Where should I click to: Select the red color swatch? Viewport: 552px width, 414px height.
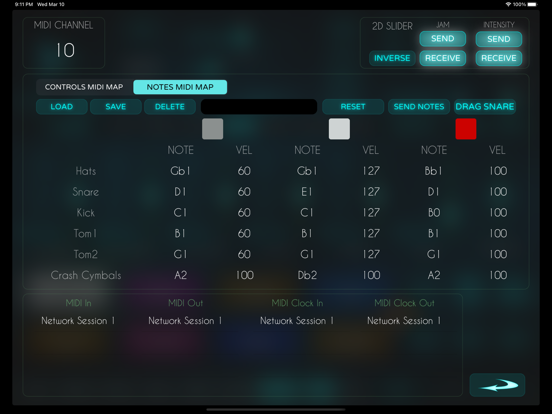click(x=466, y=129)
